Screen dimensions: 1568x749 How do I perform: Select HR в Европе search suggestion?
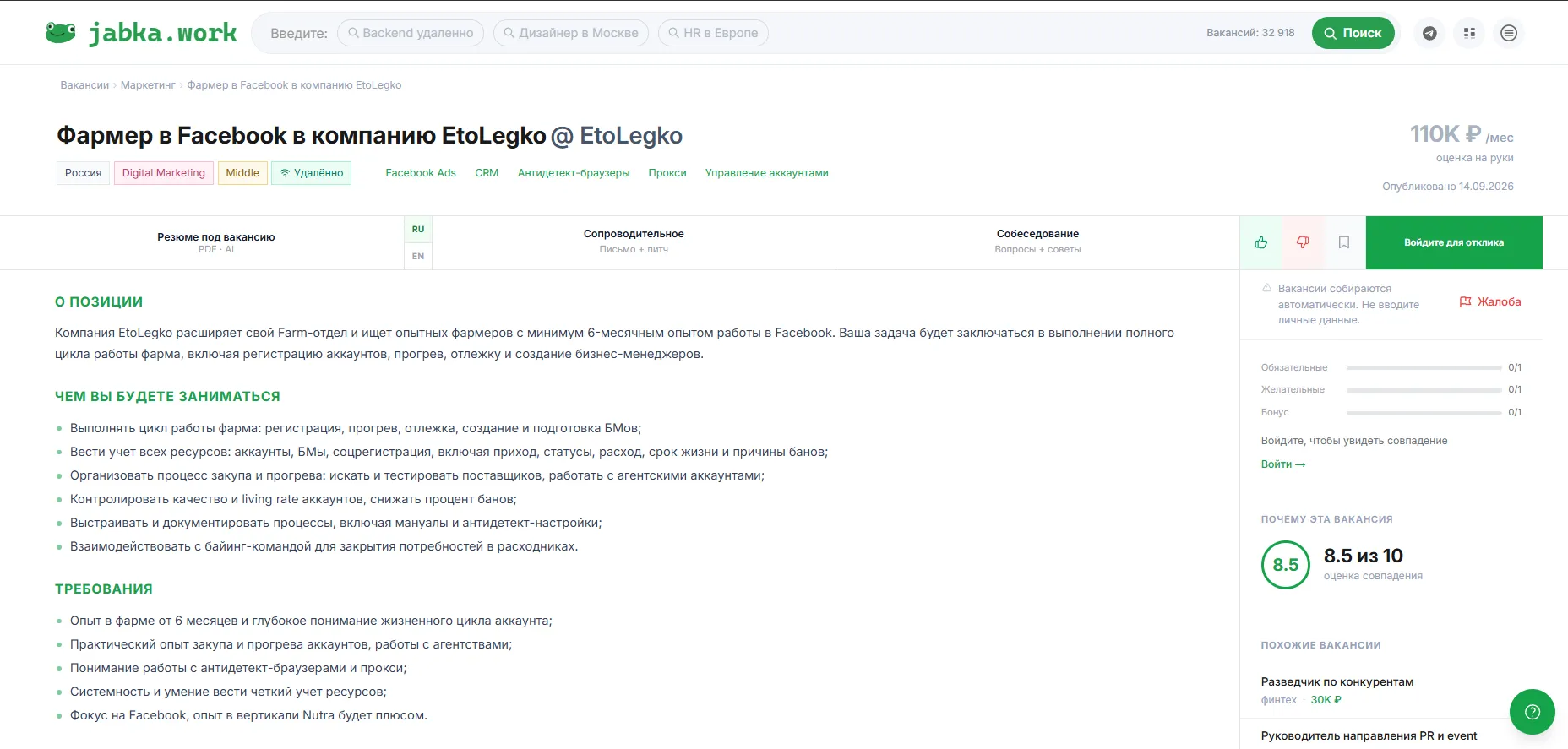(713, 33)
